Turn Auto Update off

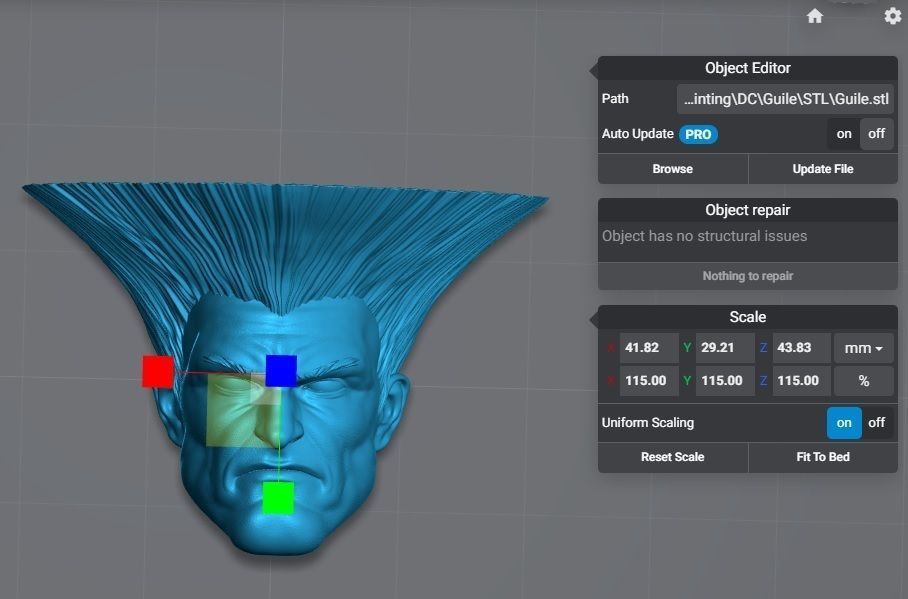tap(876, 134)
